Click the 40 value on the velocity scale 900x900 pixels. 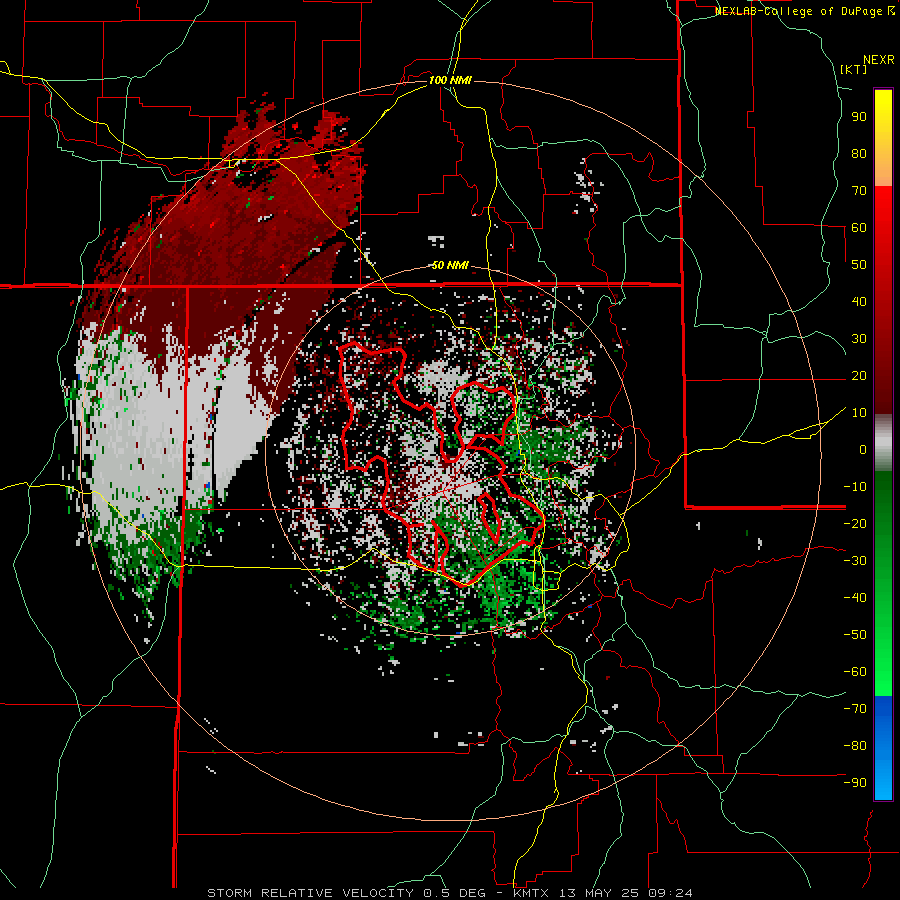click(859, 302)
